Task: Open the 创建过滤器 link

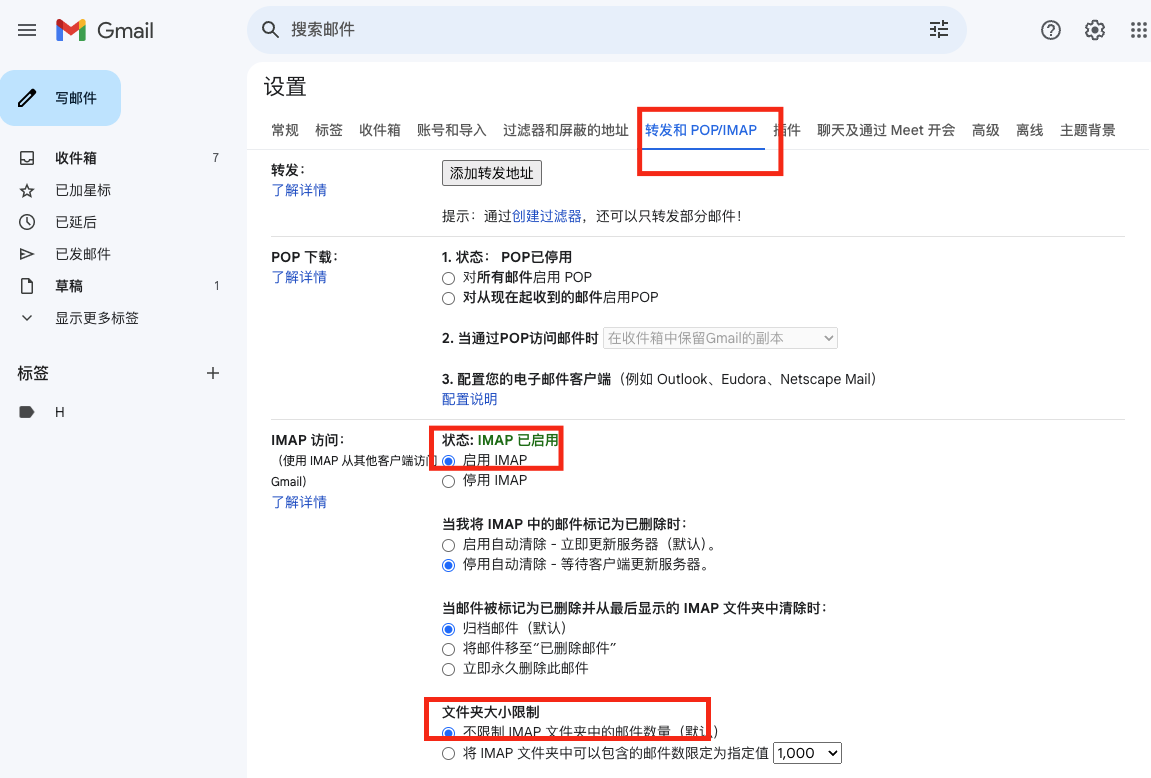Action: point(546,216)
